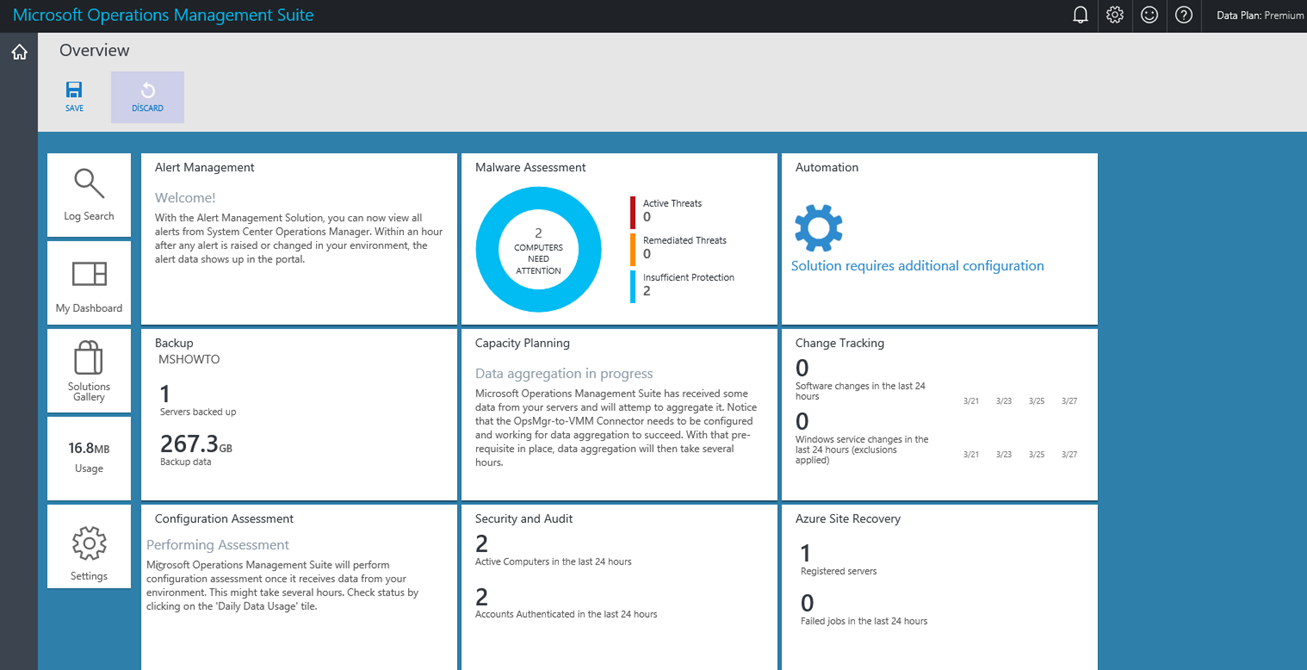The width and height of the screenshot is (1307, 670).
Task: Click the Automation tile title
Action: 827,167
